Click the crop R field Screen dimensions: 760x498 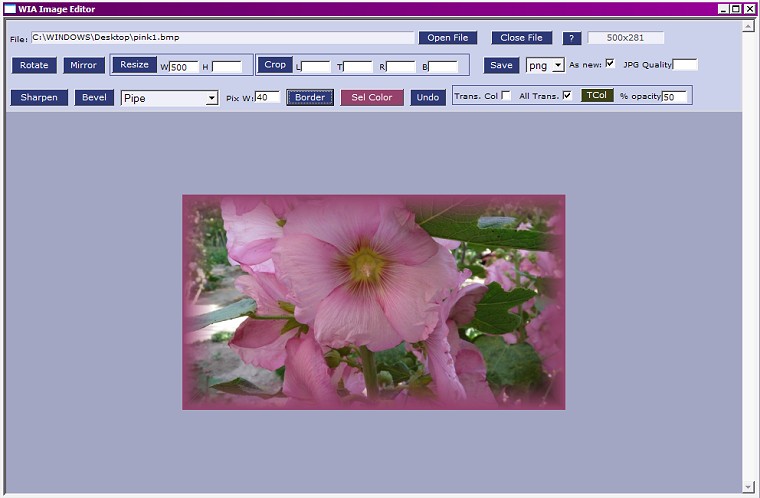click(400, 67)
